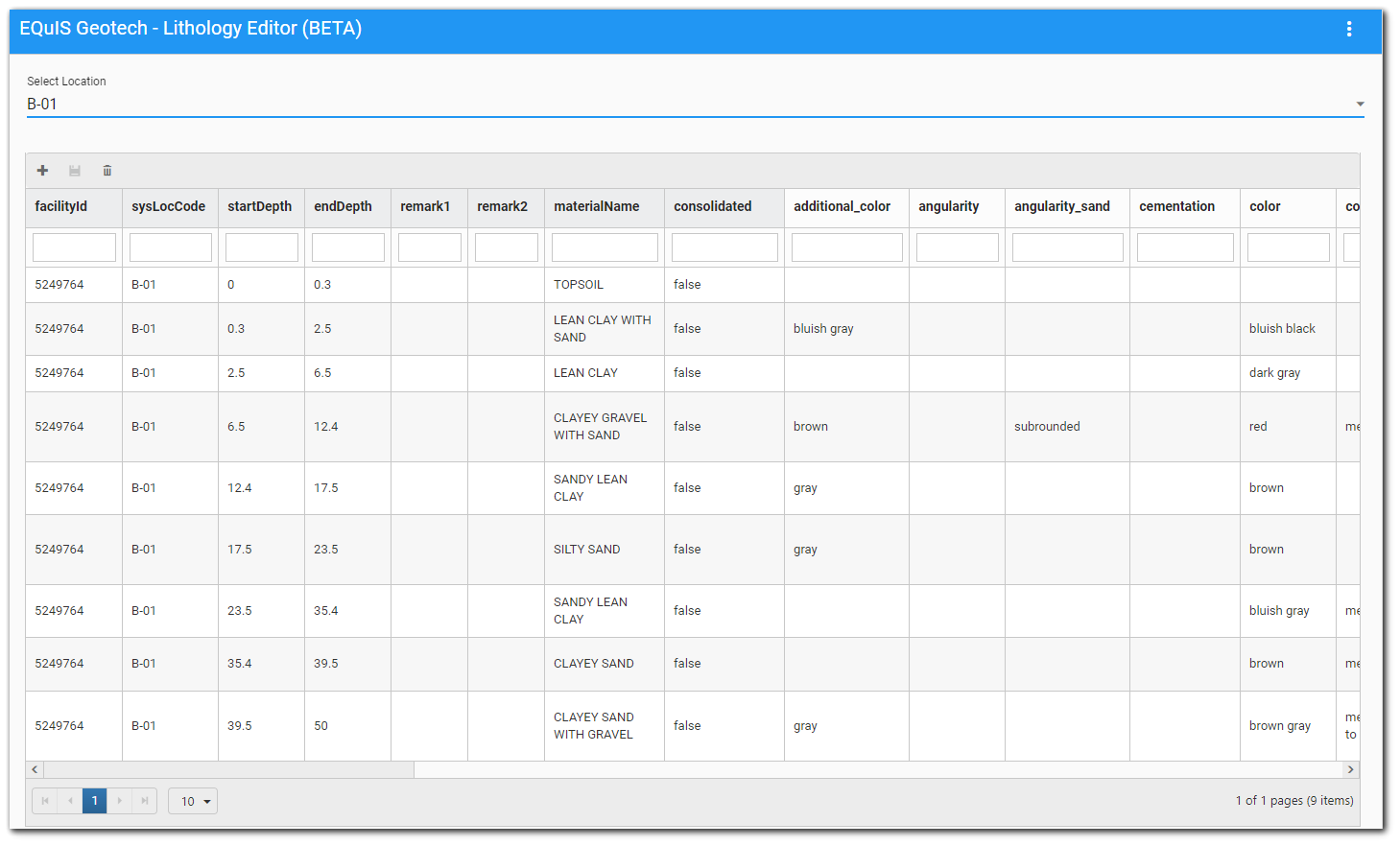This screenshot has height=846, width=1400.
Task: Click the sysLocCode filter input
Action: (170, 247)
